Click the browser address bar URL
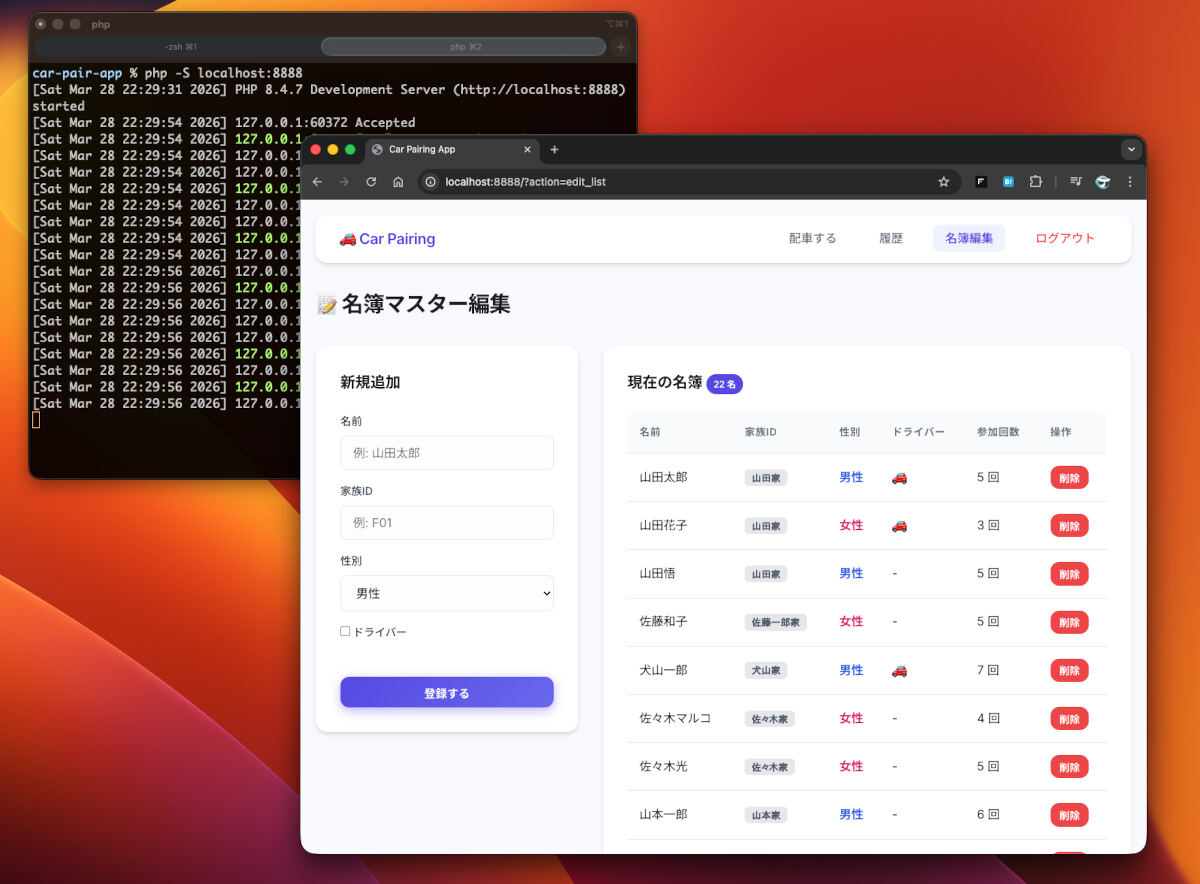 [x=526, y=182]
